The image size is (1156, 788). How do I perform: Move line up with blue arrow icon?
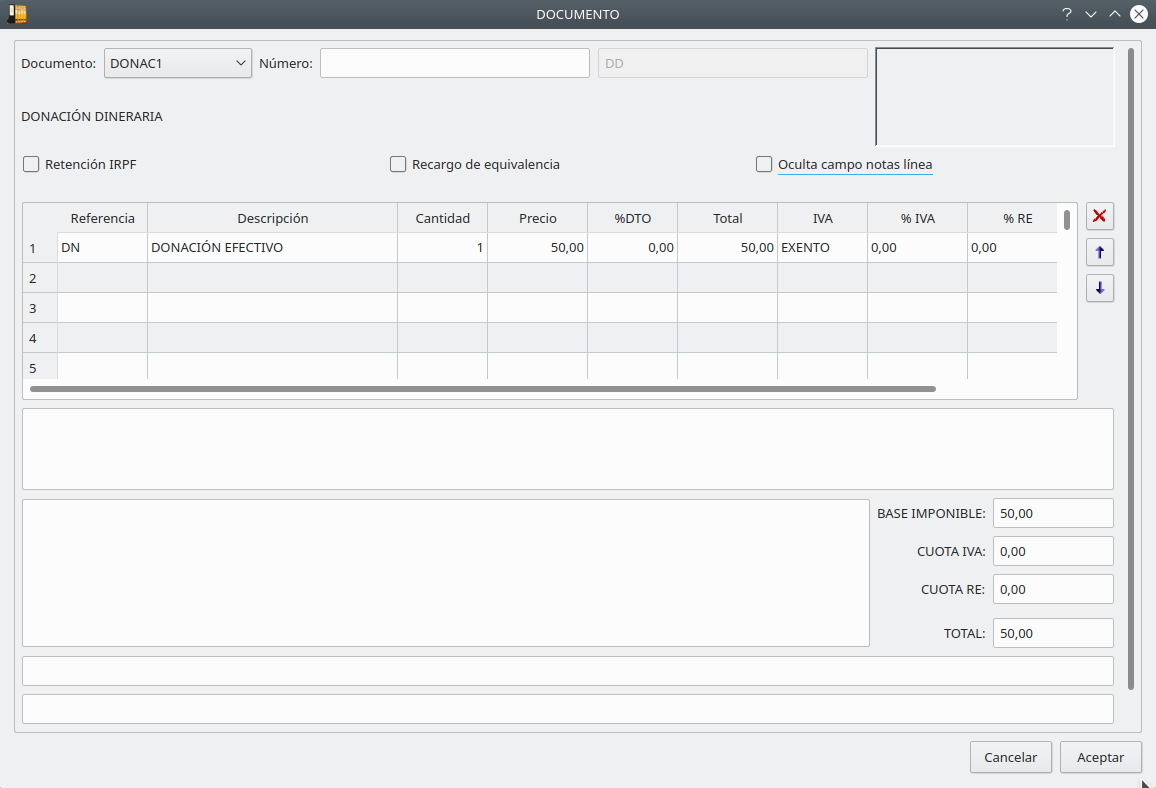tap(1099, 252)
